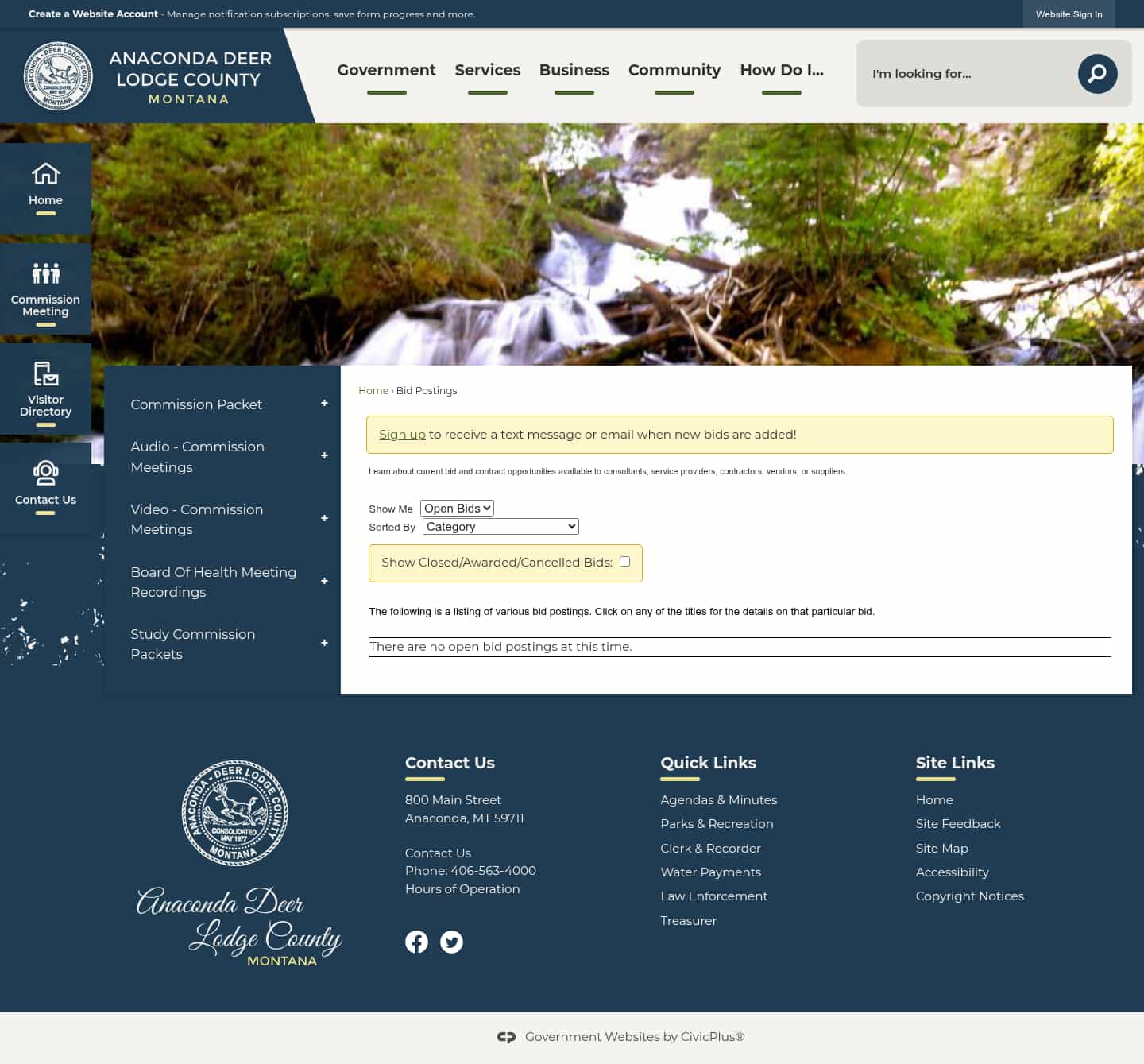
Task: Click the no open bid postings message
Action: (501, 647)
